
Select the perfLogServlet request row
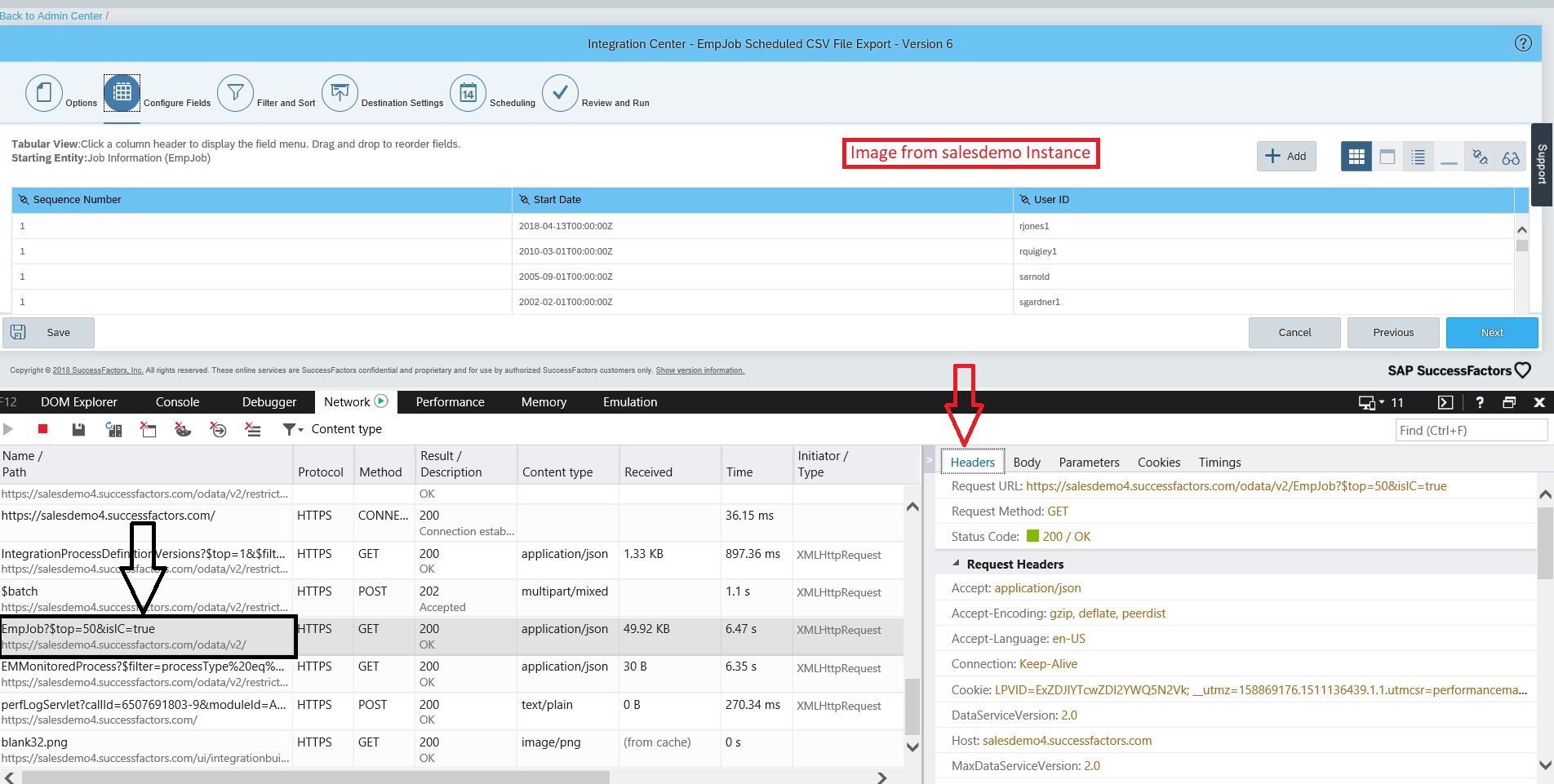click(x=451, y=711)
